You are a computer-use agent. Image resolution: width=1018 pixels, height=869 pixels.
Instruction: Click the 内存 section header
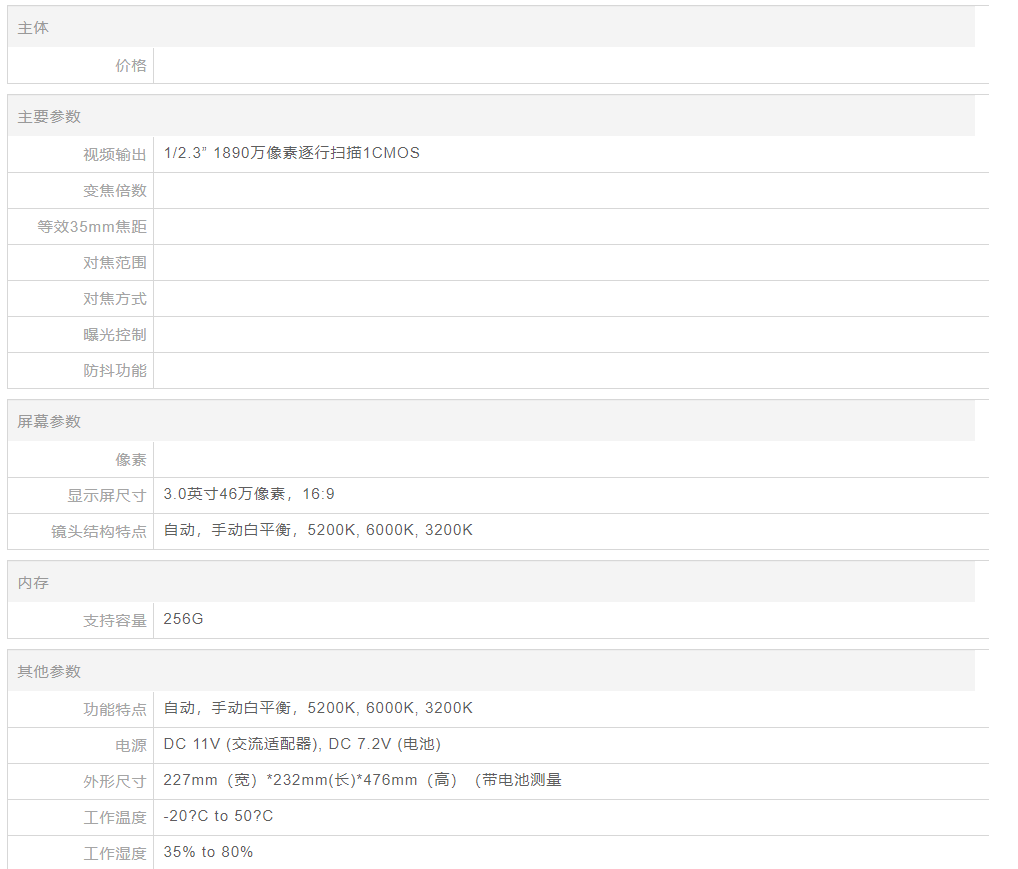tap(33, 583)
